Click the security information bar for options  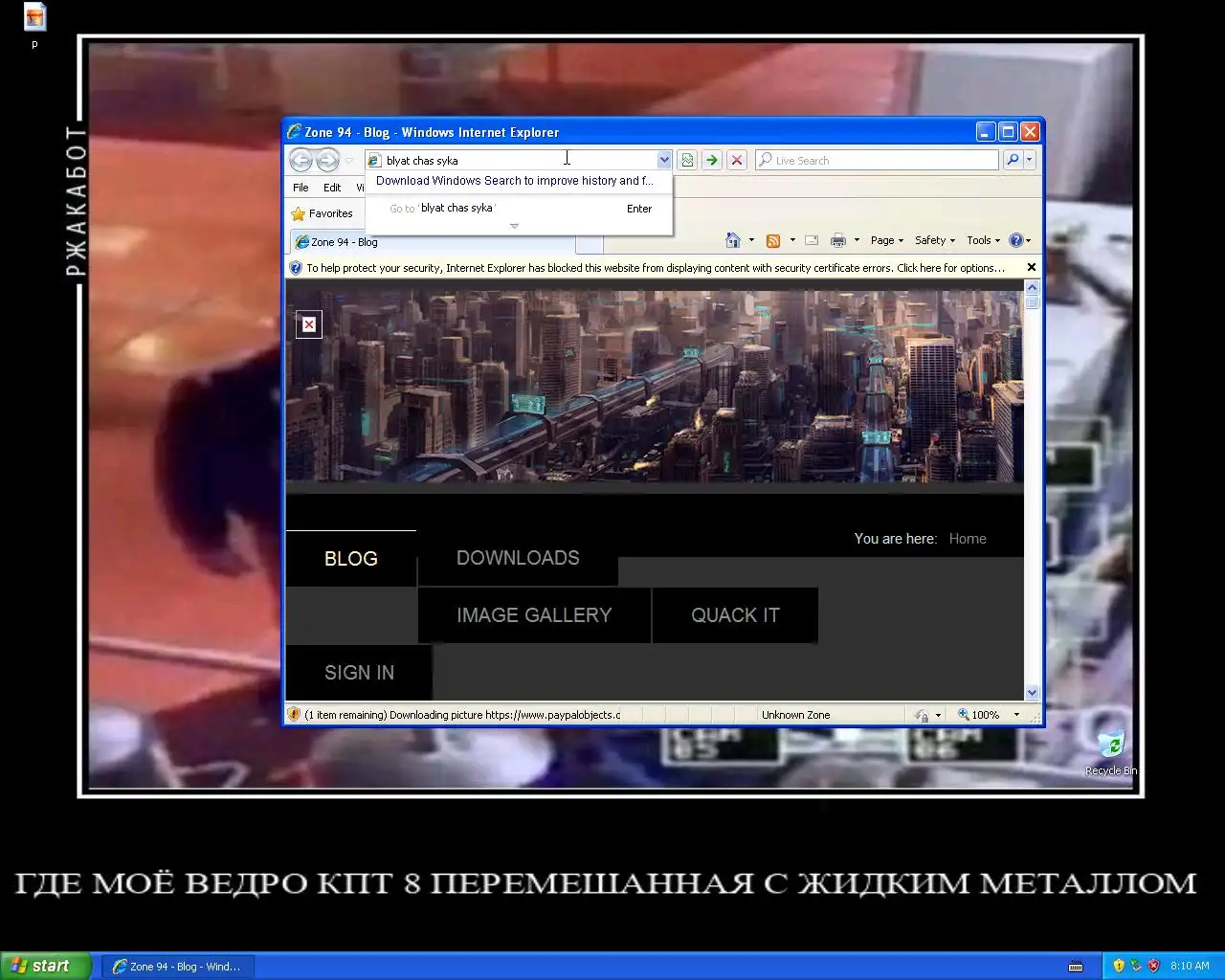656,268
